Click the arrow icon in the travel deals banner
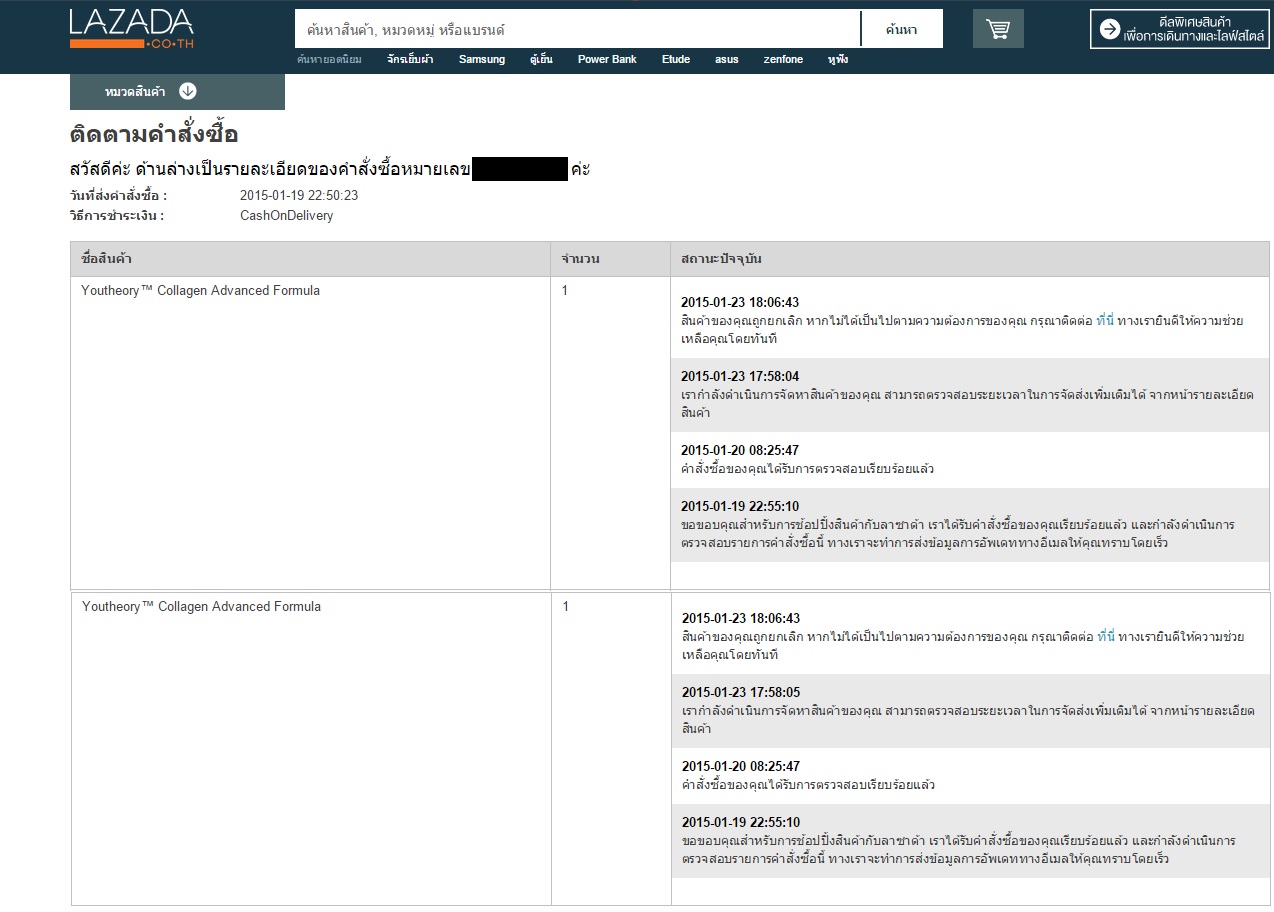Viewport: 1274px width, 912px height. tap(1109, 29)
